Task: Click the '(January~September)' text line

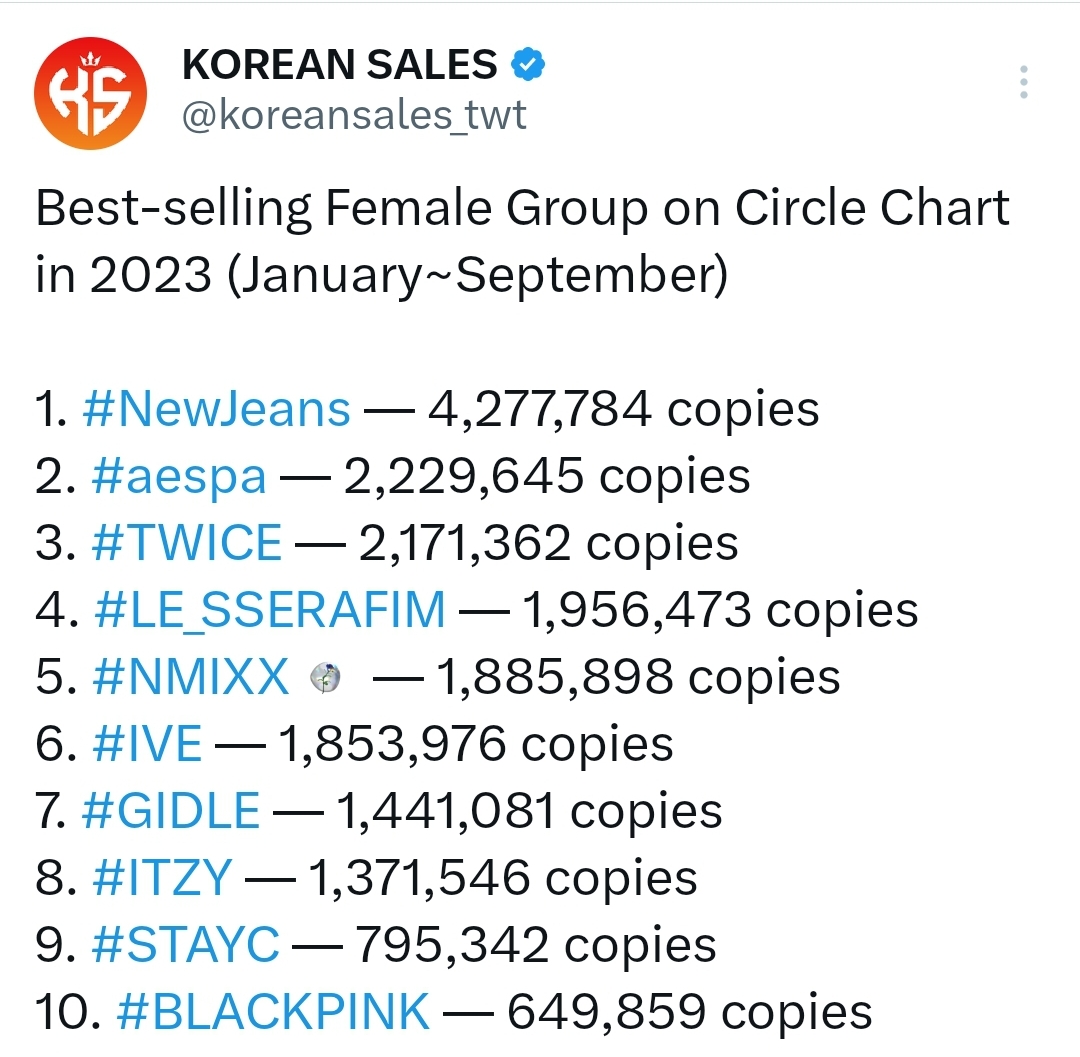Action: (476, 276)
